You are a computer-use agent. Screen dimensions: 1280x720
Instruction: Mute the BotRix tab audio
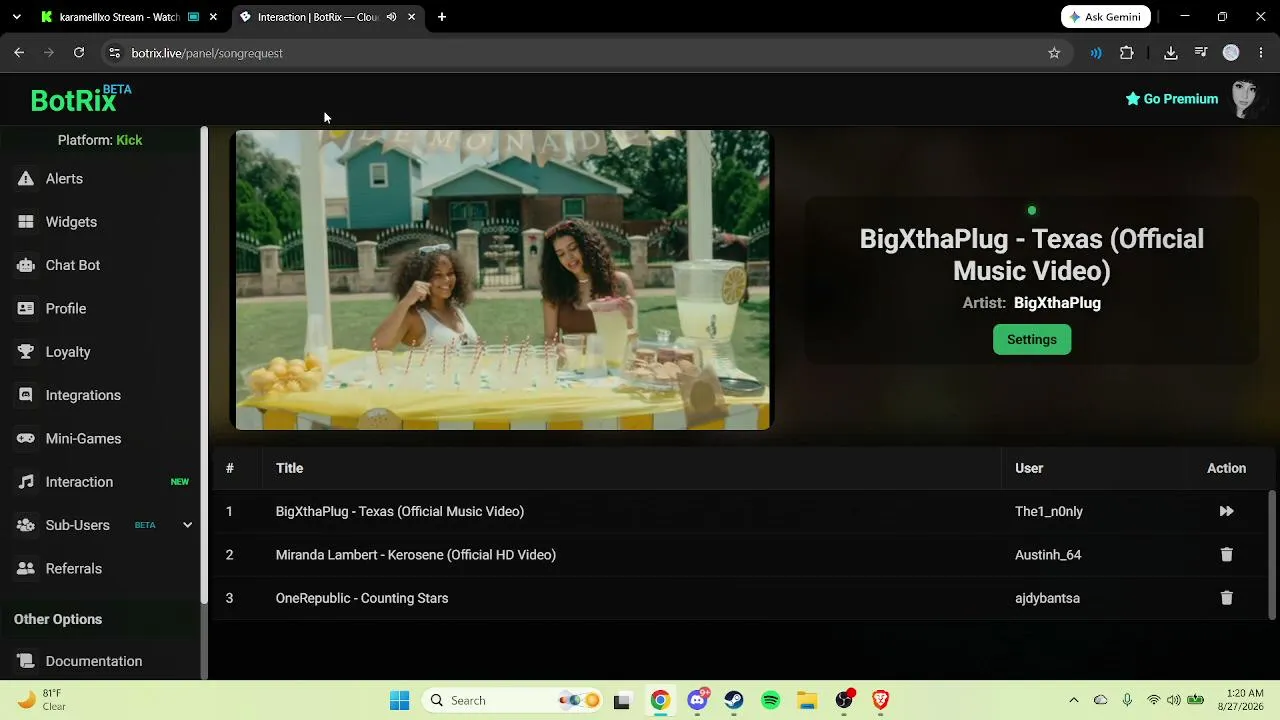391,17
